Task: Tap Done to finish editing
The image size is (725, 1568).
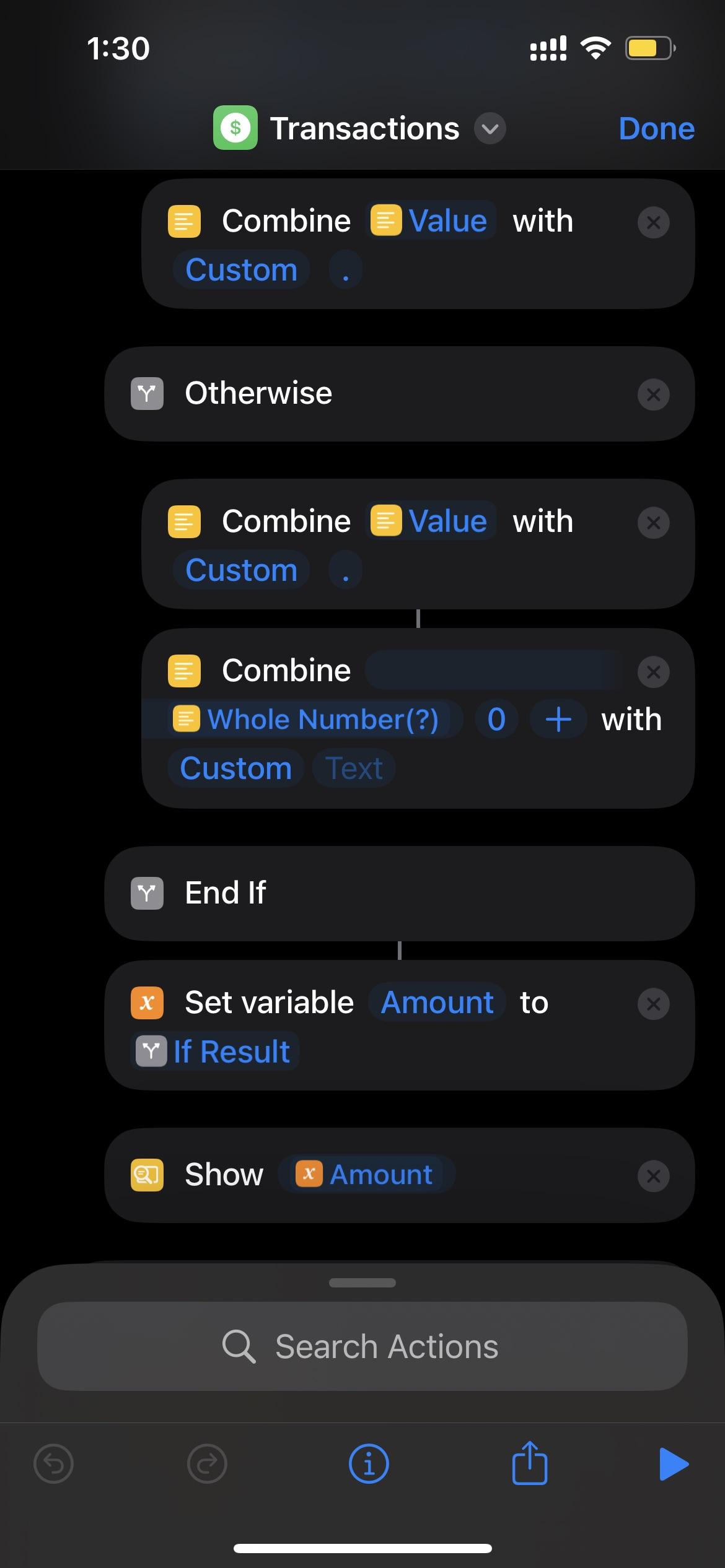Action: (656, 129)
